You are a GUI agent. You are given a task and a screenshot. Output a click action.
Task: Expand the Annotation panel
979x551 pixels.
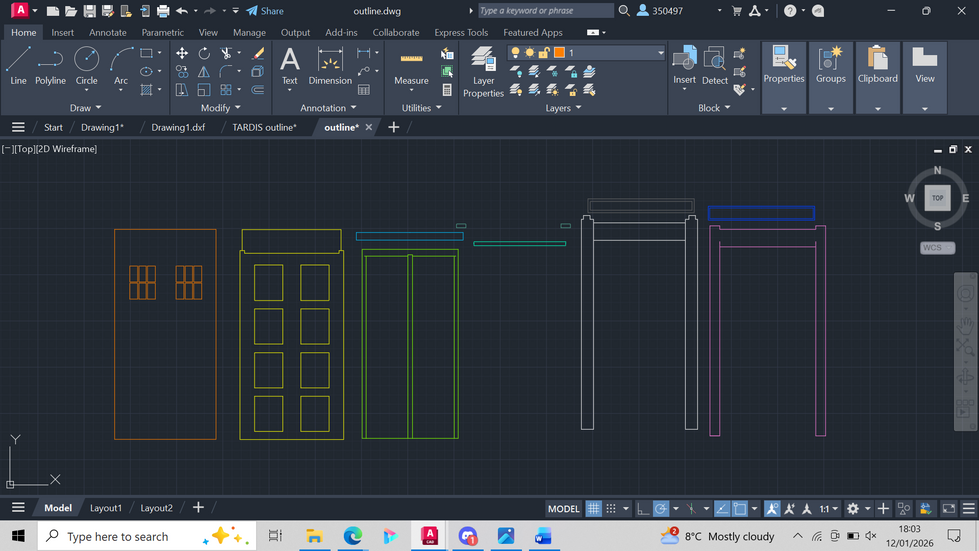[x=328, y=108]
